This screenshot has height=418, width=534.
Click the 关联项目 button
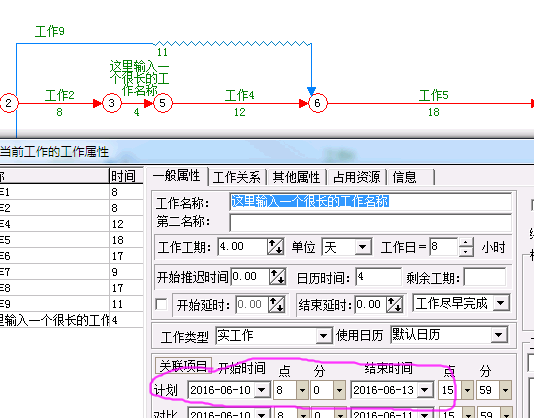[183, 366]
